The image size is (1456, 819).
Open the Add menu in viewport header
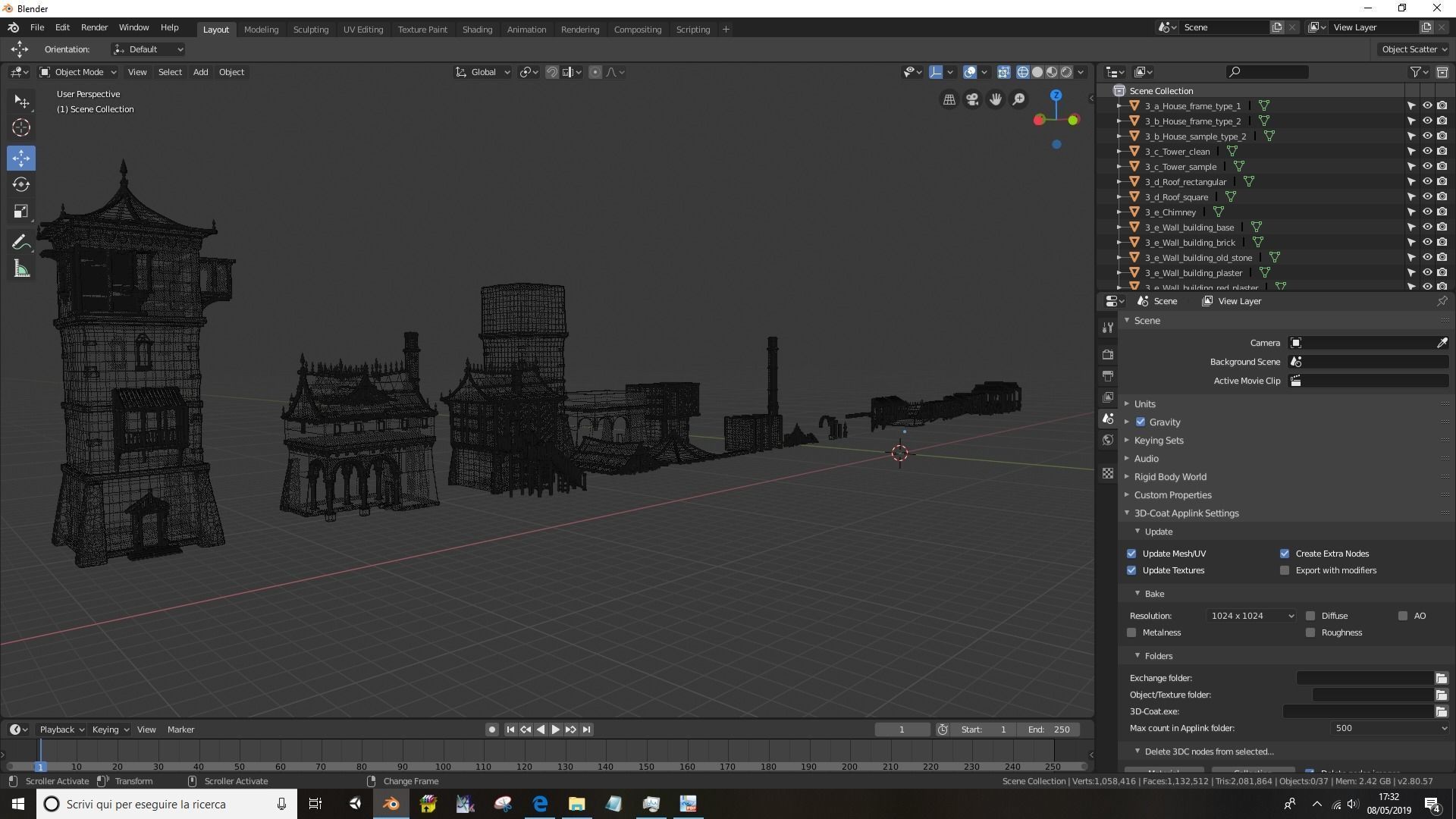point(200,72)
